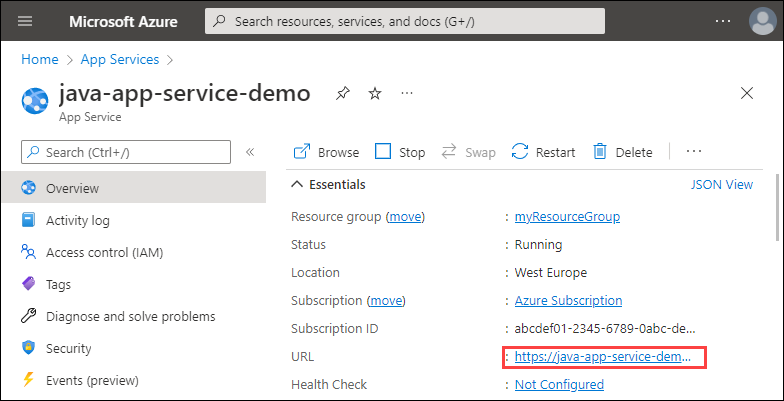
Task: Mark the app service as favorite
Action: point(375,93)
